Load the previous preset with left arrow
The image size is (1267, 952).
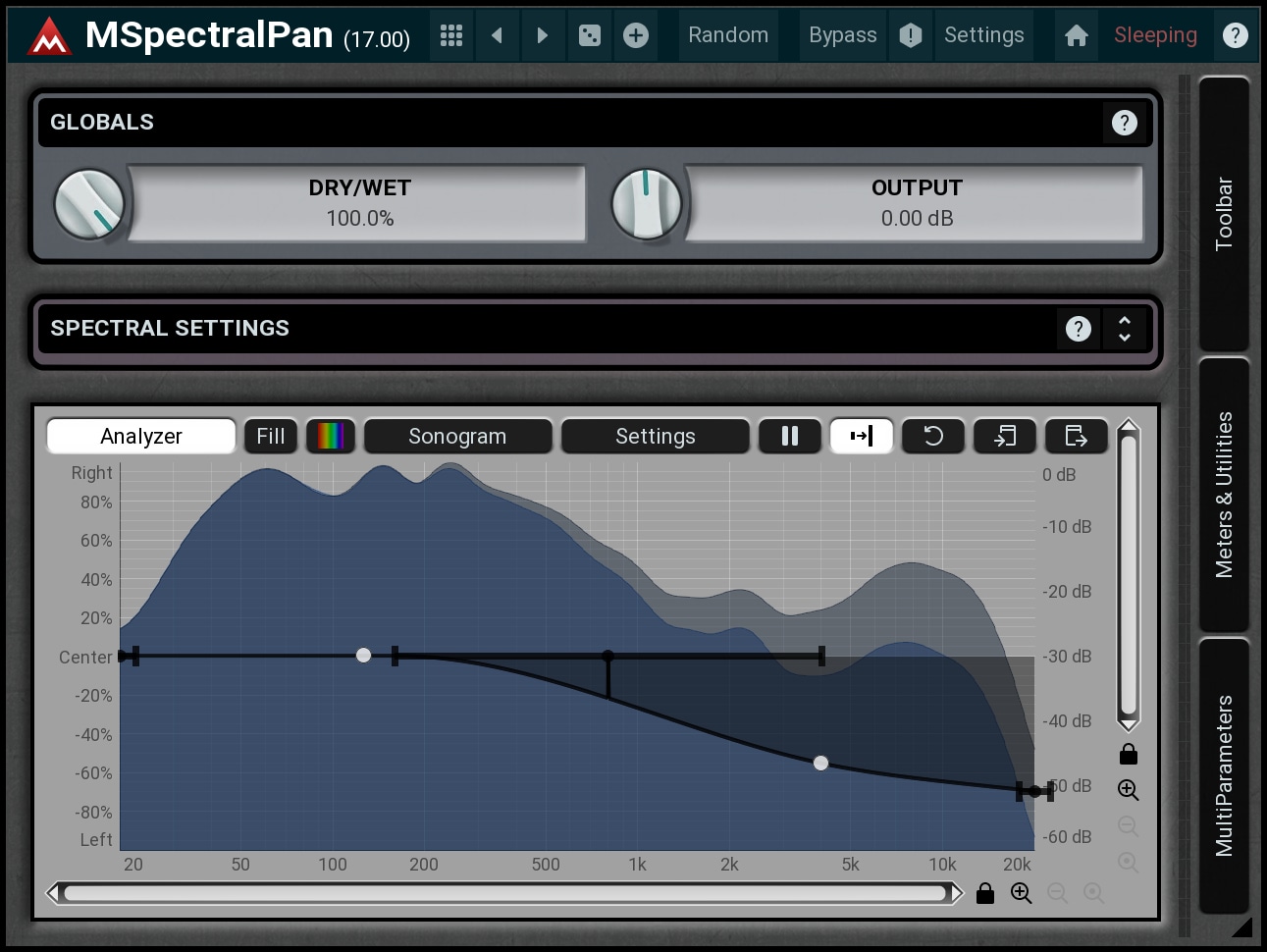pos(497,35)
